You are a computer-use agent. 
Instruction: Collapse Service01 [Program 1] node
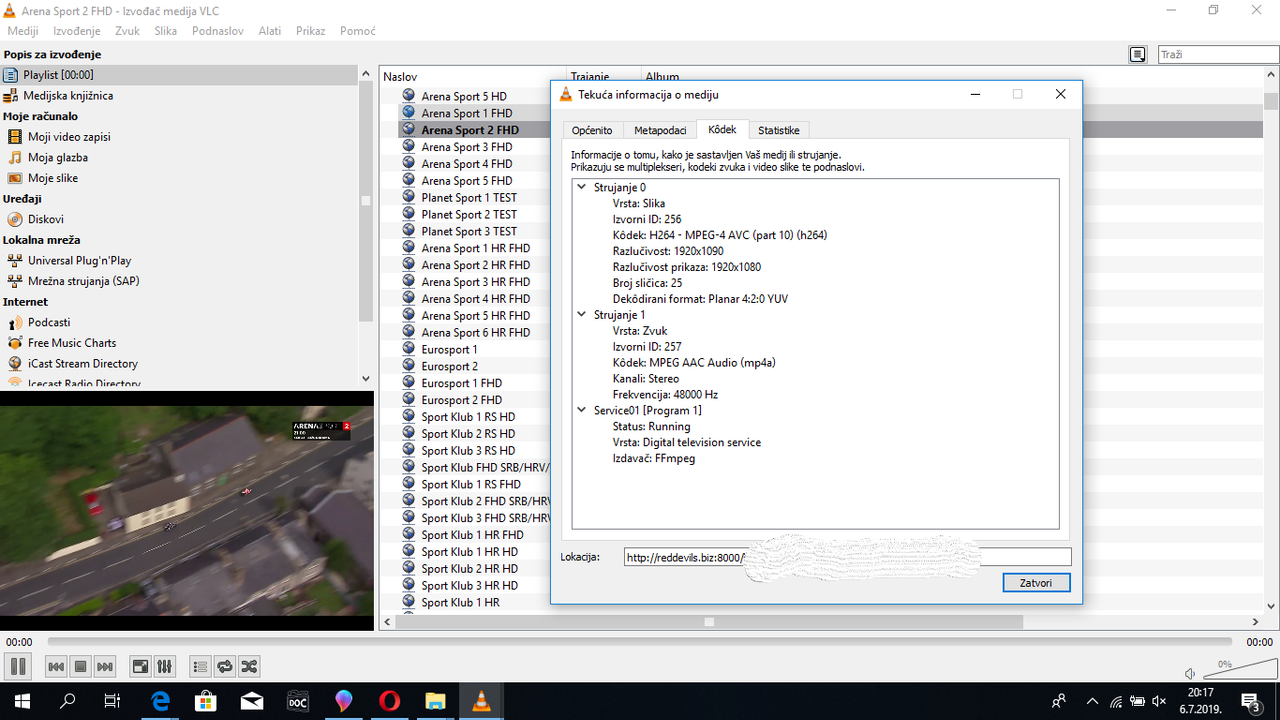pyautogui.click(x=582, y=410)
